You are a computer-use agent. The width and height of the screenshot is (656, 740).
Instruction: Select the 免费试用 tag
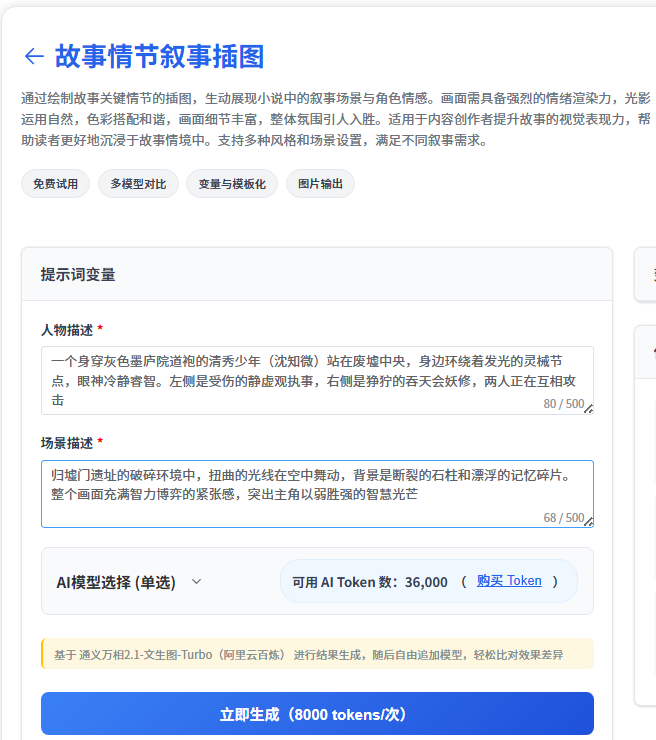click(55, 184)
